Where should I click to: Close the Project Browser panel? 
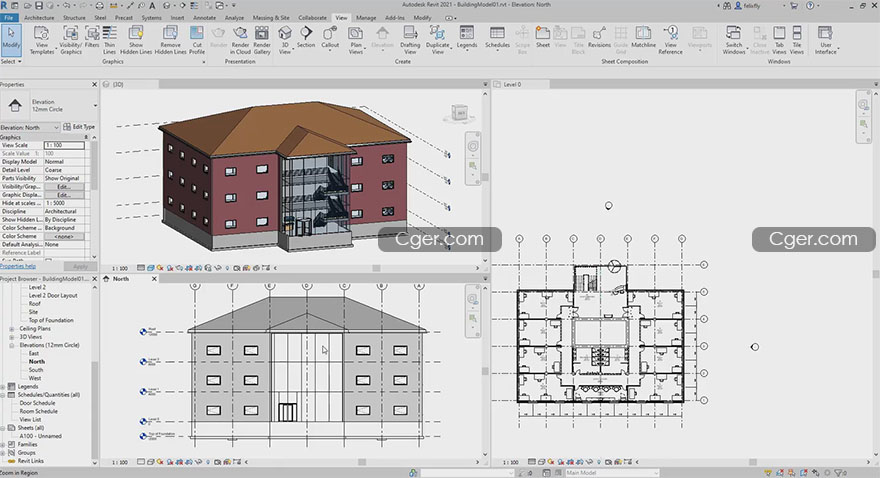pyautogui.click(x=94, y=278)
